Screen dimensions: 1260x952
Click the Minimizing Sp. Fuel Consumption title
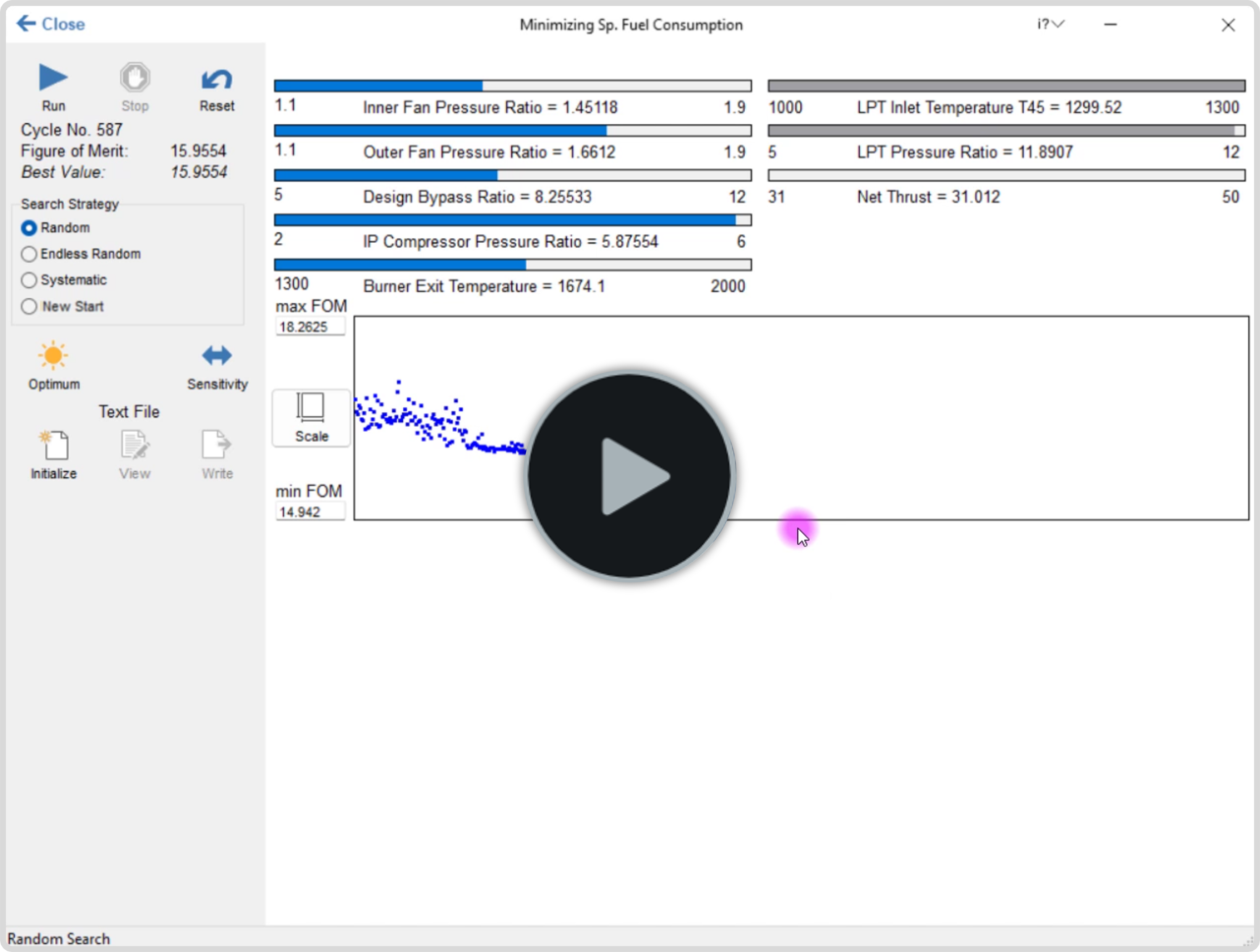click(631, 25)
